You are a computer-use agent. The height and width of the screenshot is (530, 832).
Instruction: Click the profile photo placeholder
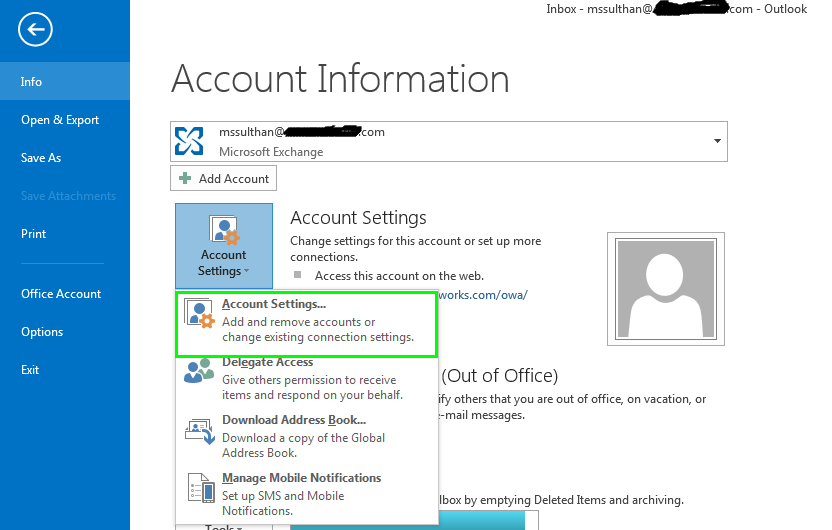click(x=666, y=289)
